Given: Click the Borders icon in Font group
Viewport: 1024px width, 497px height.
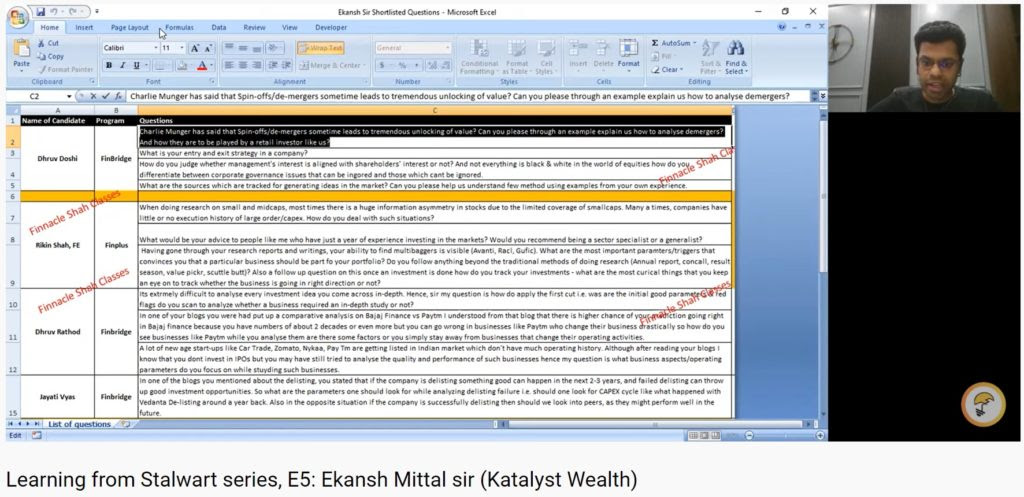Looking at the screenshot, I should 160,65.
